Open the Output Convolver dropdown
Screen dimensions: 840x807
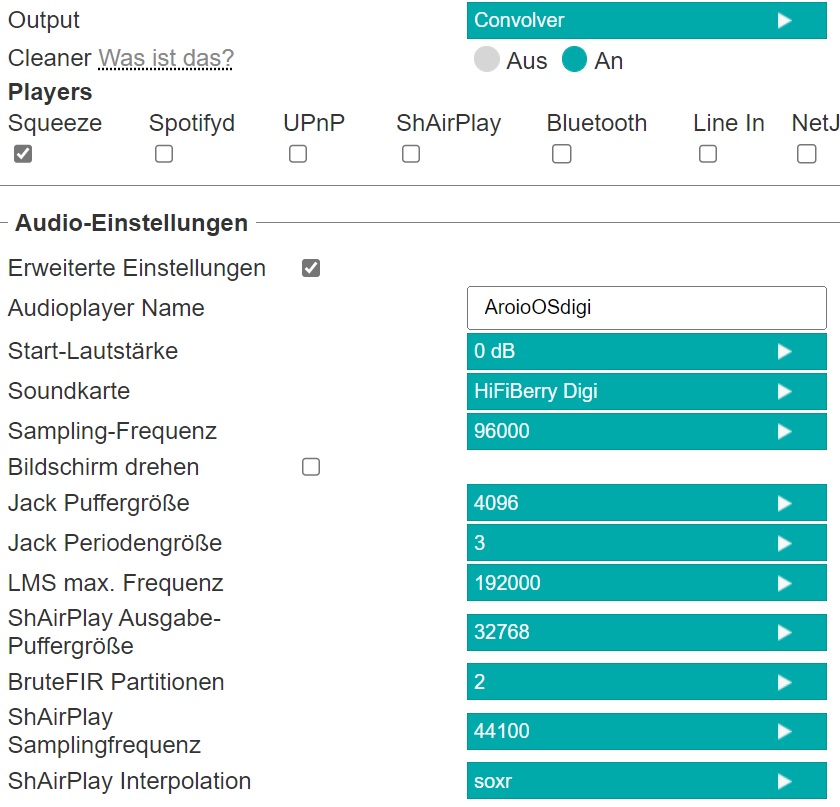pyautogui.click(x=646, y=20)
